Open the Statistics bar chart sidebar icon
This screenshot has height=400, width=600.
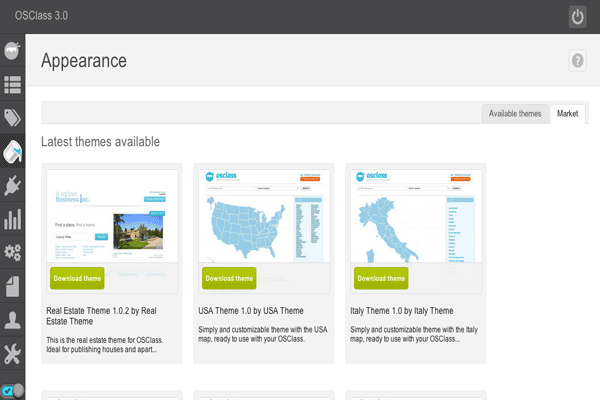pyautogui.click(x=12, y=219)
